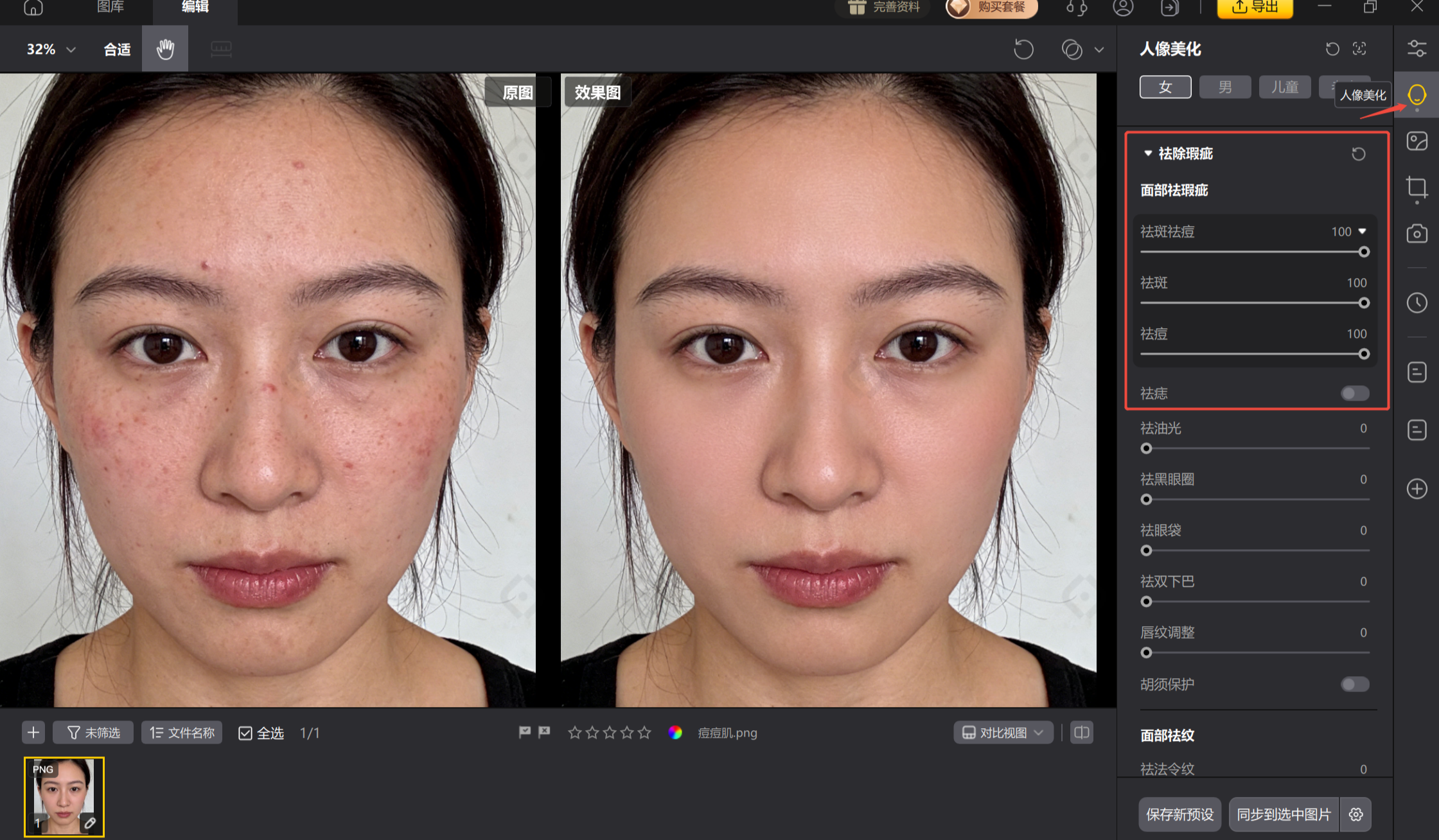Select the hand pan tool

165,49
